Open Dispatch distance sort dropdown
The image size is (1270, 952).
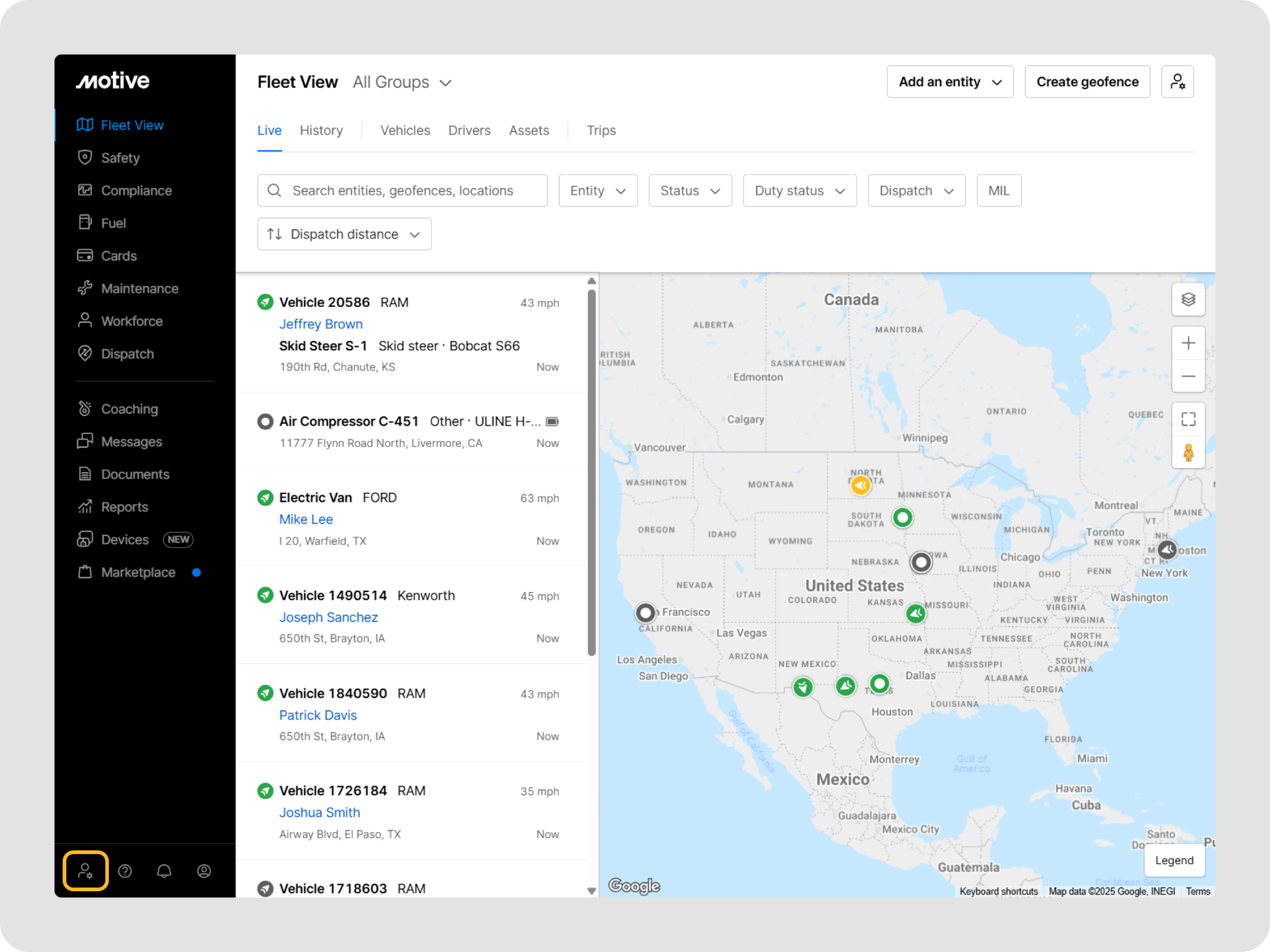click(x=344, y=234)
